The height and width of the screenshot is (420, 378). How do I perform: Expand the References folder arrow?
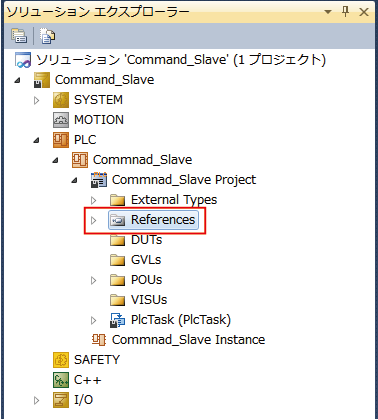point(94,220)
